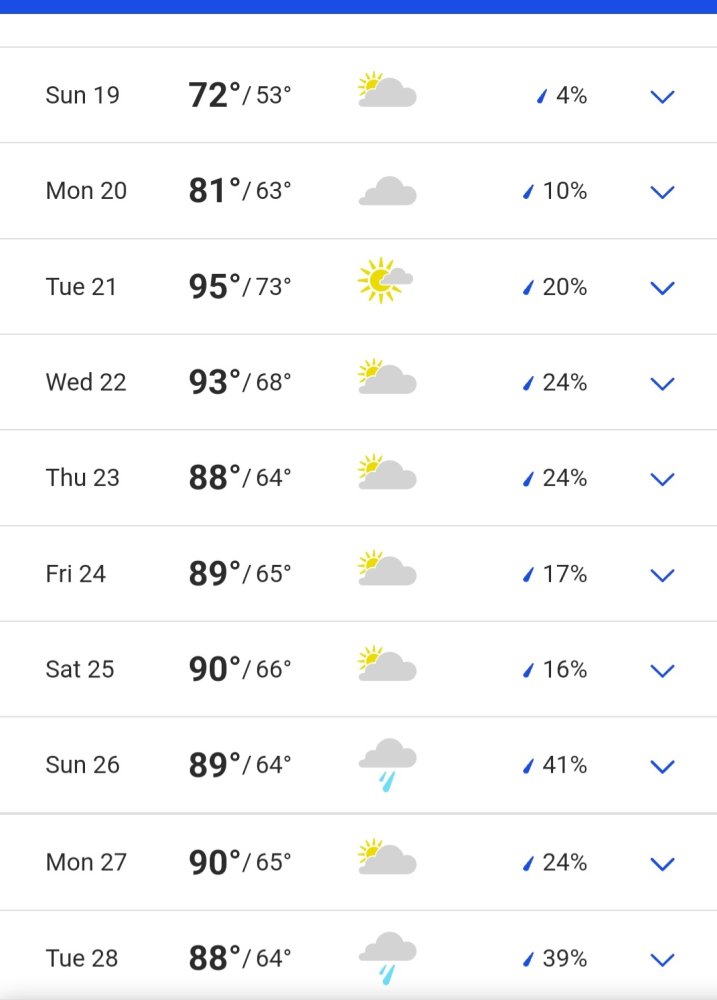Click the partly cloudy icon for Fri 24
Viewport: 717px width, 1000px height.
click(387, 568)
